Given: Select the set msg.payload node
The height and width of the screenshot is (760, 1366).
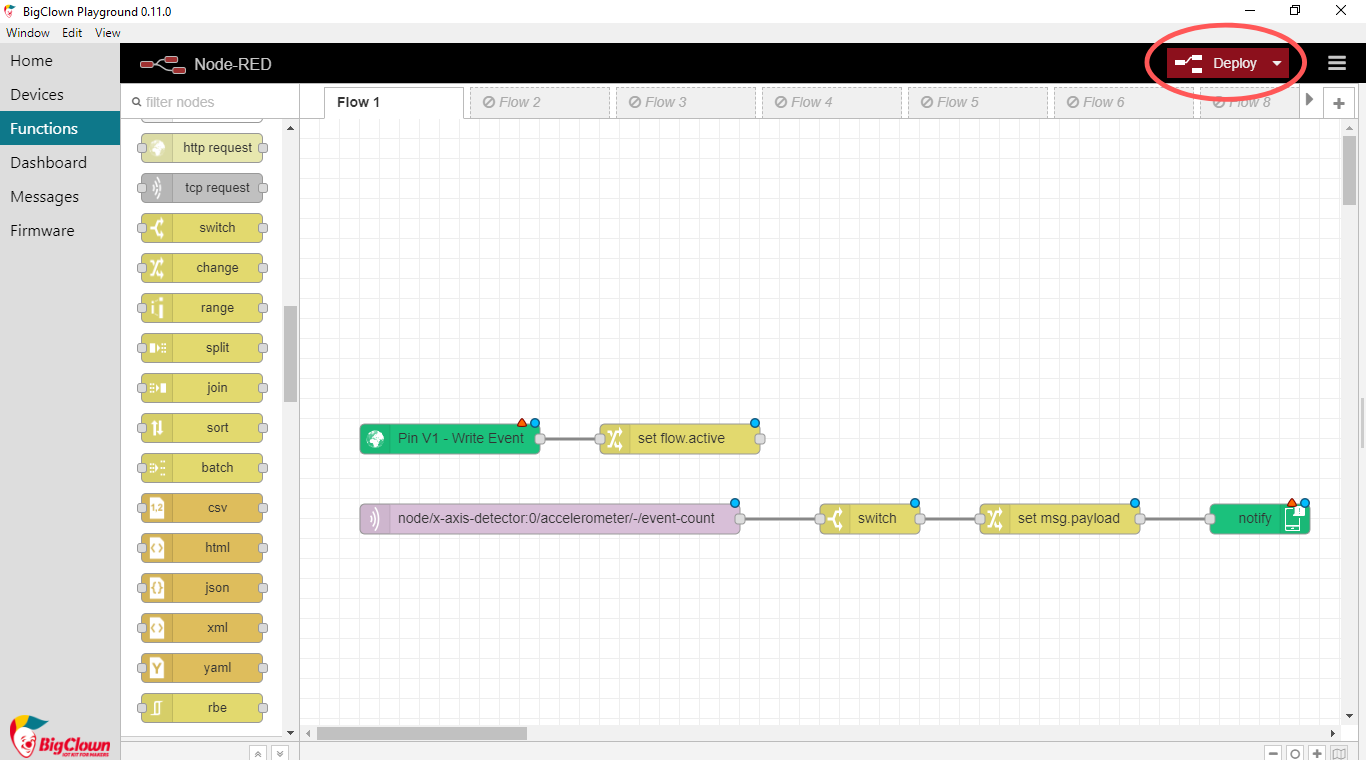Looking at the screenshot, I should coord(1060,519).
